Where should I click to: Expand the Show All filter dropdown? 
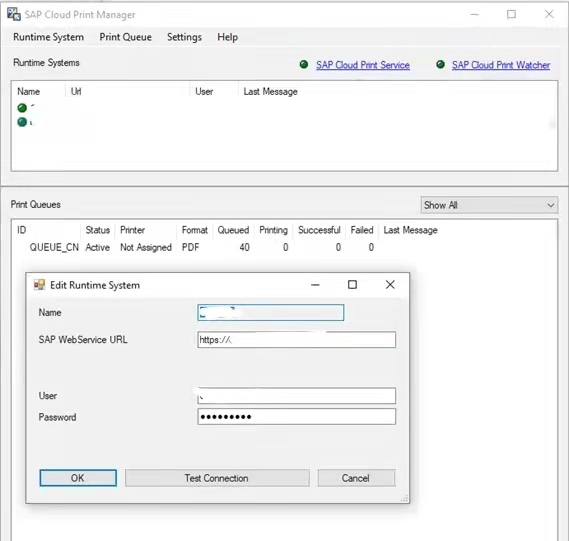click(489, 205)
